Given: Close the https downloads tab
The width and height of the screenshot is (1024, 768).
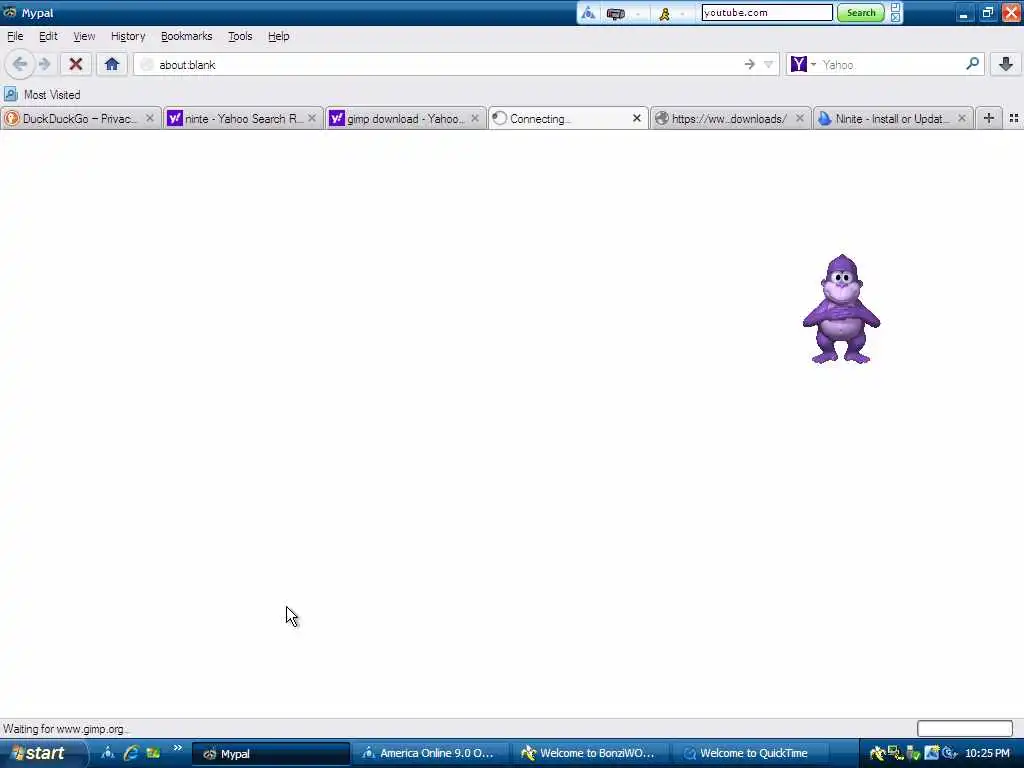Looking at the screenshot, I should [799, 118].
